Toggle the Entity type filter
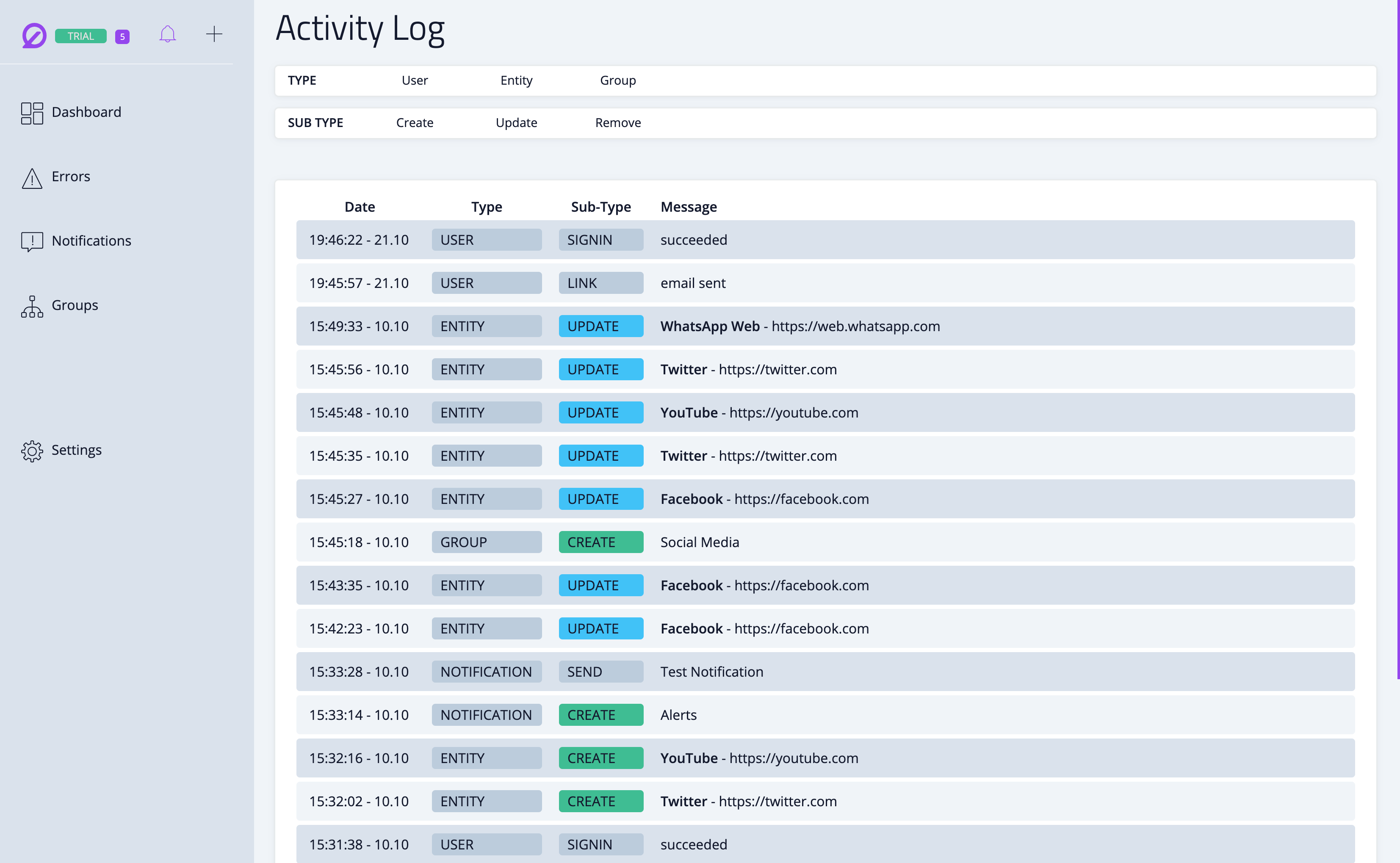Screen dimensions: 1400x863 click(516, 80)
